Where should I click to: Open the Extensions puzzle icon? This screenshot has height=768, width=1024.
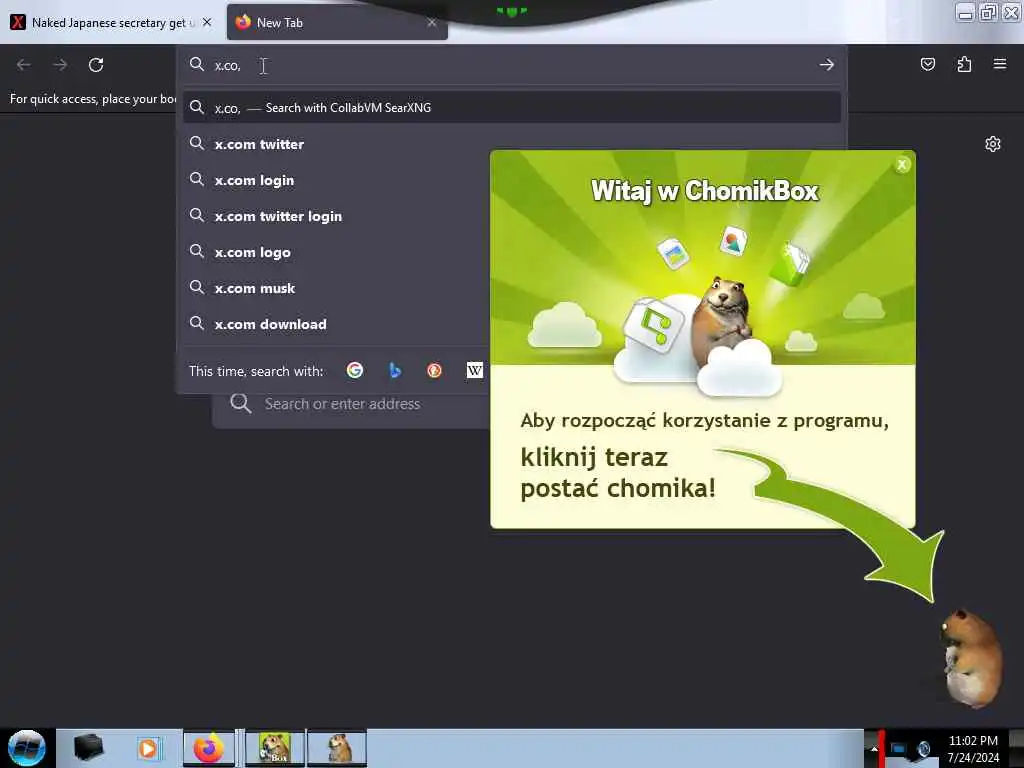point(964,64)
